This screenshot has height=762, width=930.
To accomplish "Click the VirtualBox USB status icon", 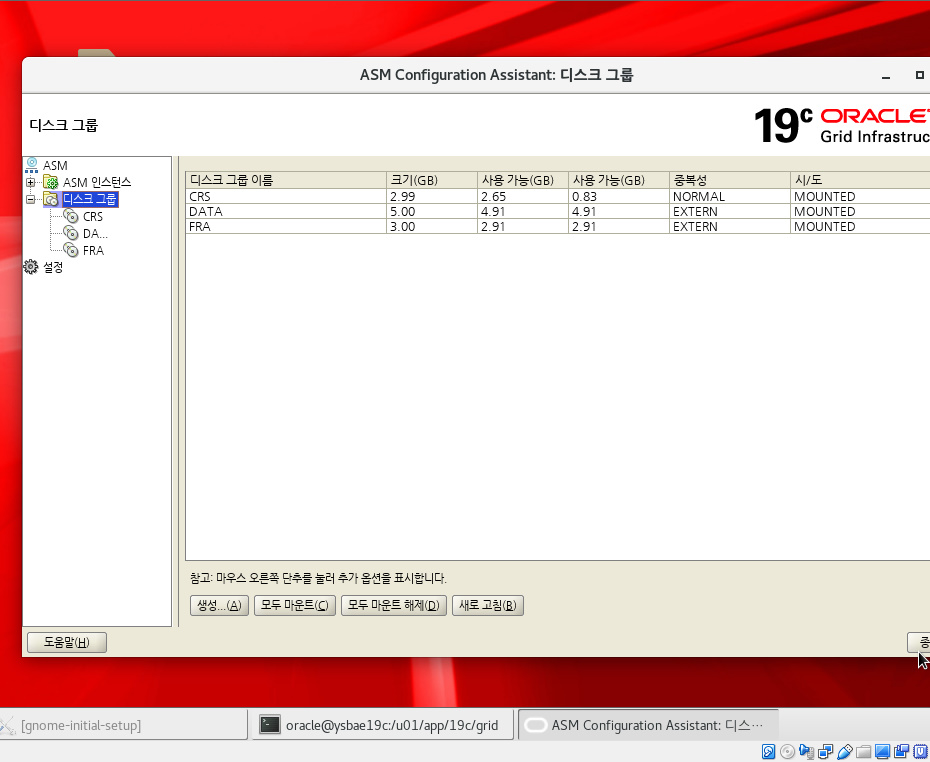I will (844, 752).
